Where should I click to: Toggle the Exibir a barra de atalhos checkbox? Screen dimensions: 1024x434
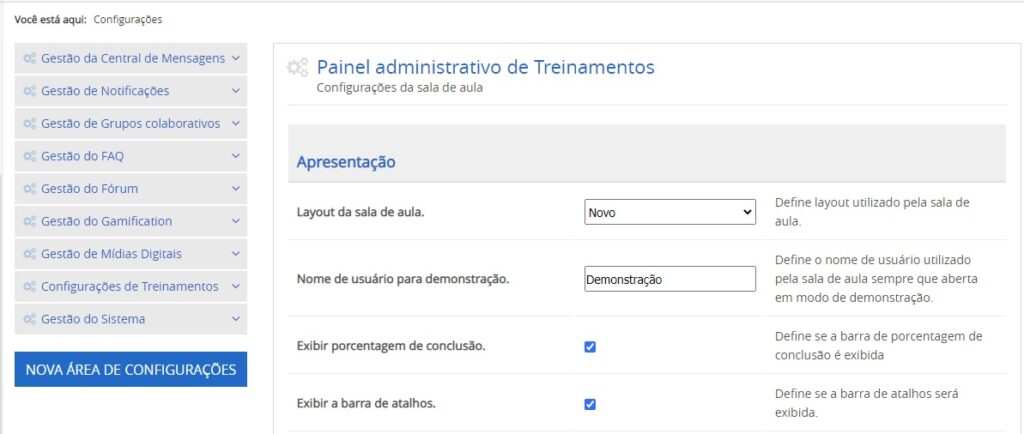[x=590, y=404]
